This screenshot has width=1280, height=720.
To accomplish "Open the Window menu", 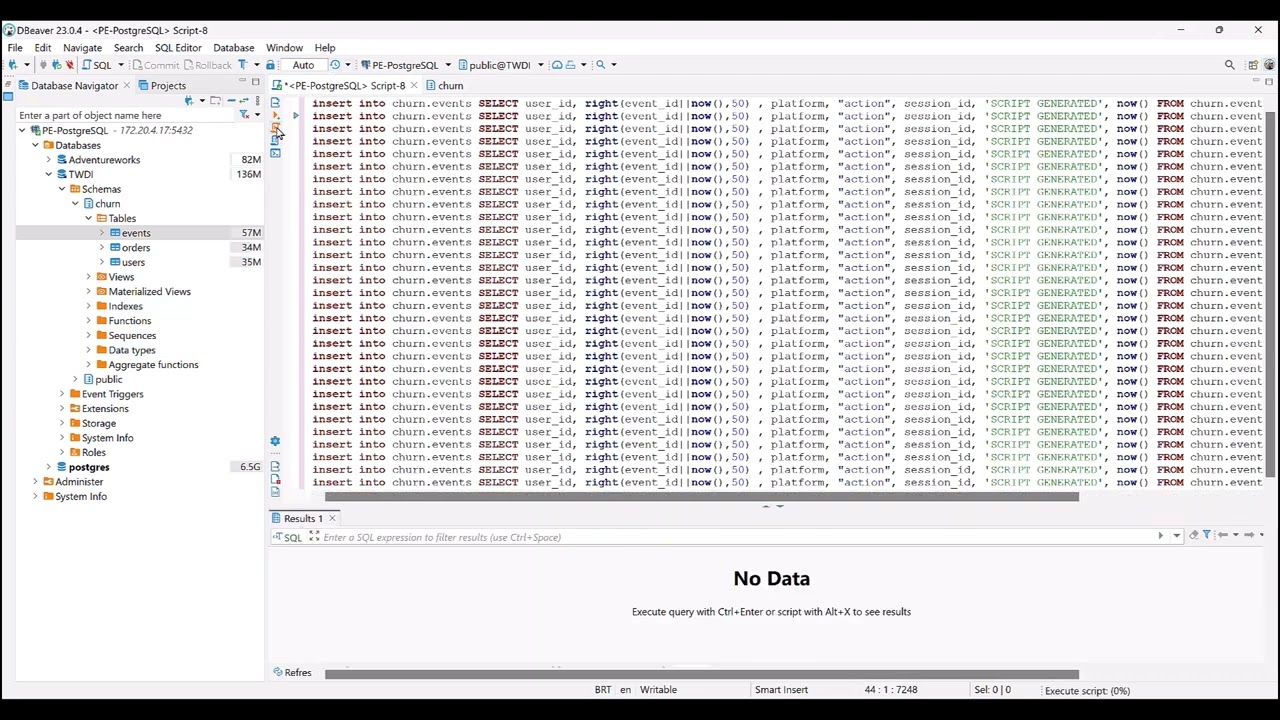I will (284, 47).
